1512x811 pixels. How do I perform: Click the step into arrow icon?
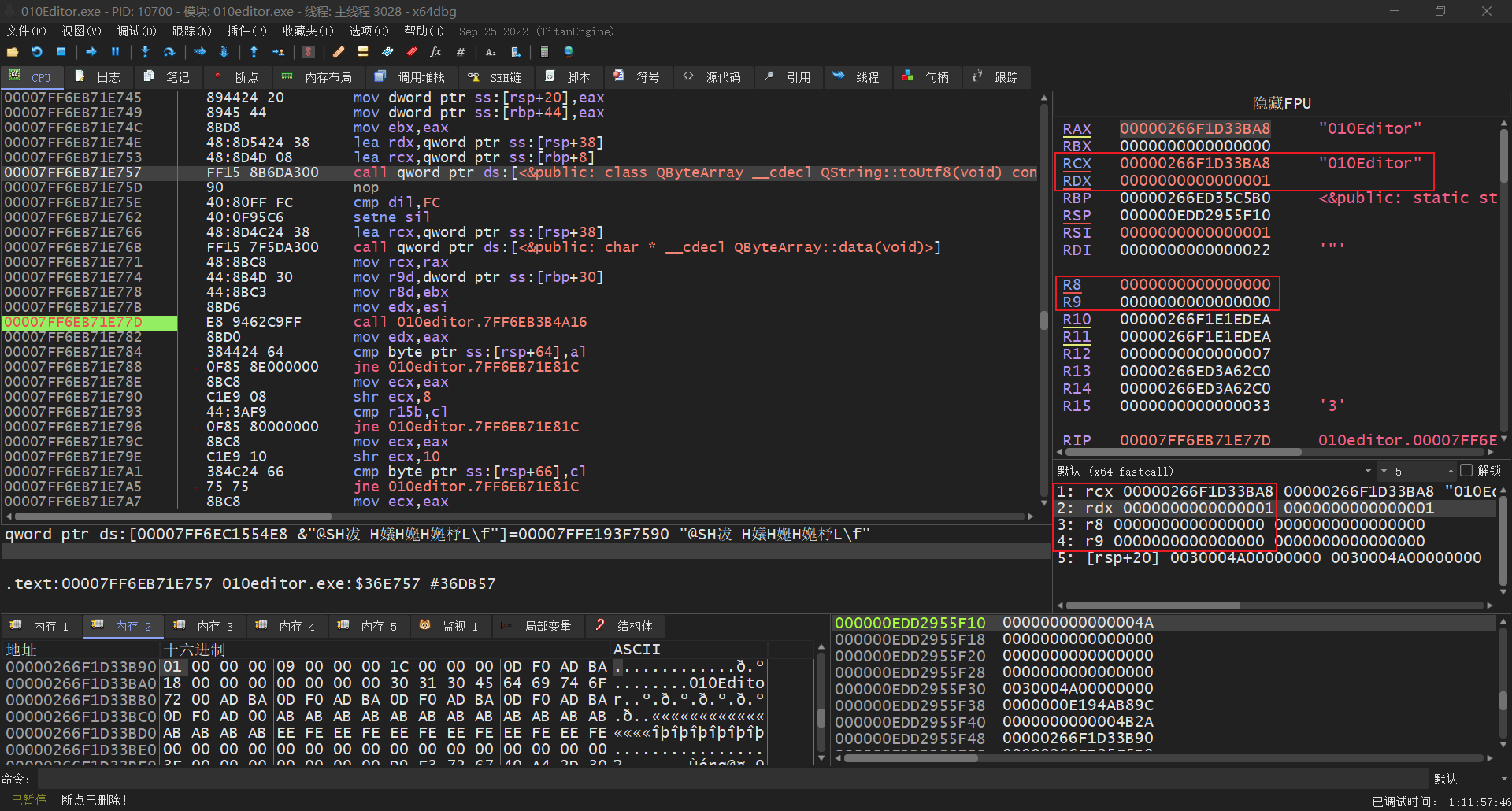pos(145,52)
